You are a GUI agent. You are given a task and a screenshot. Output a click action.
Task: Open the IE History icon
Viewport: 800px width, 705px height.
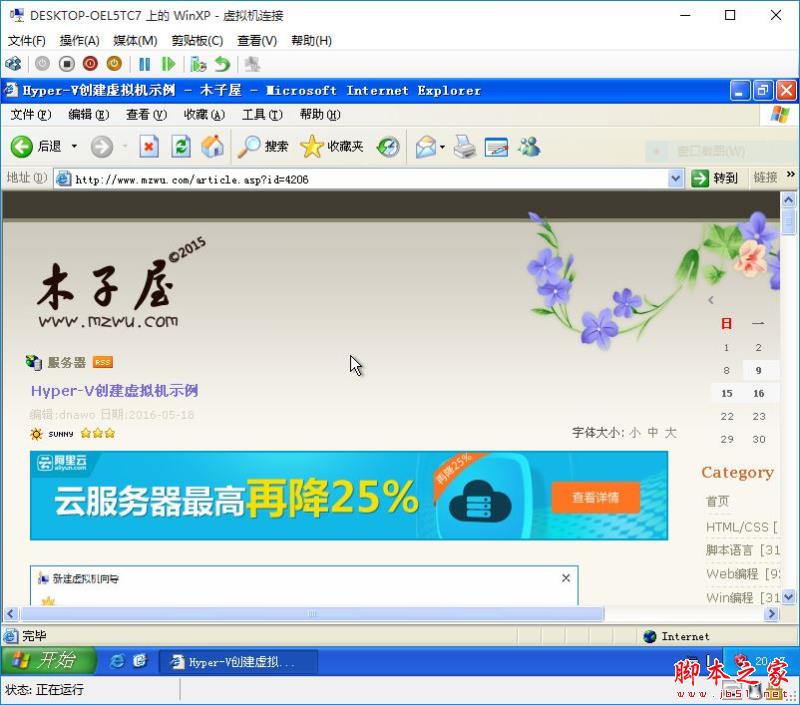(x=388, y=147)
